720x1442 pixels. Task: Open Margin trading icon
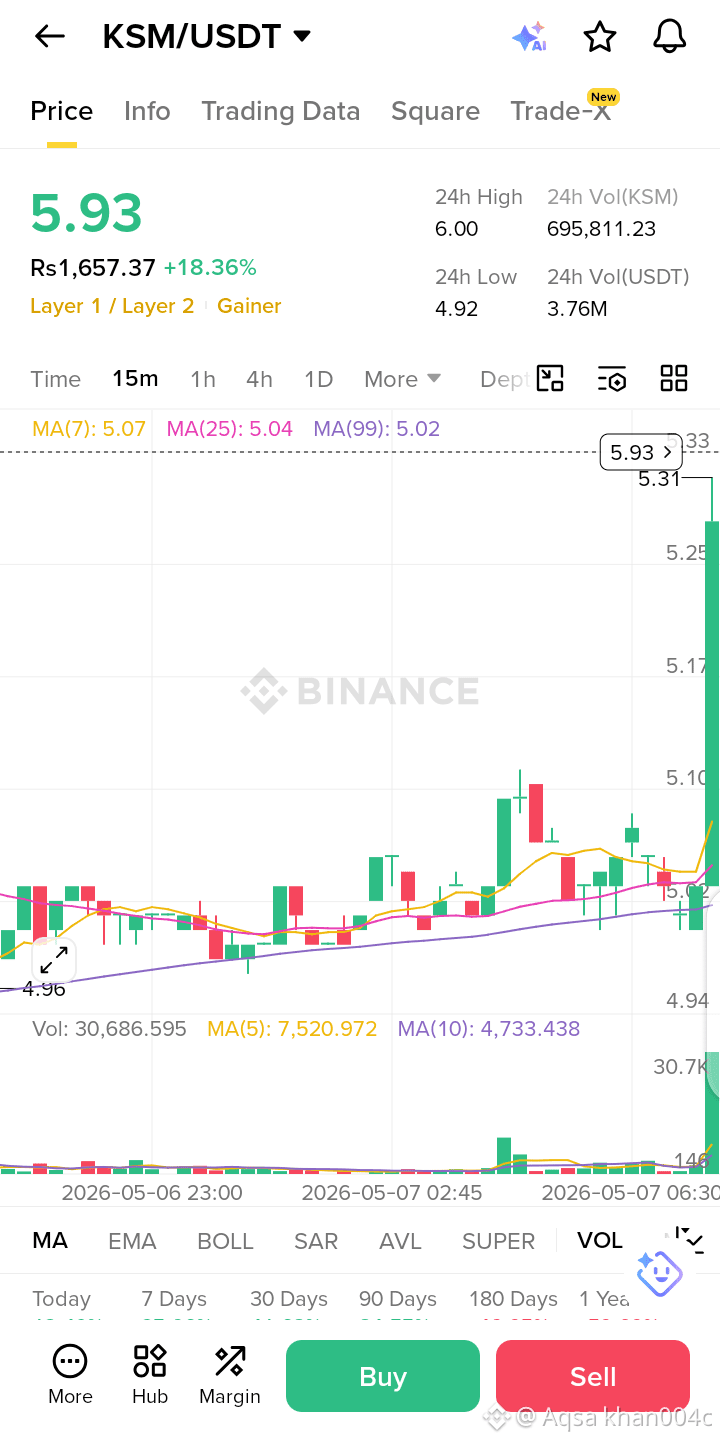(230, 1375)
